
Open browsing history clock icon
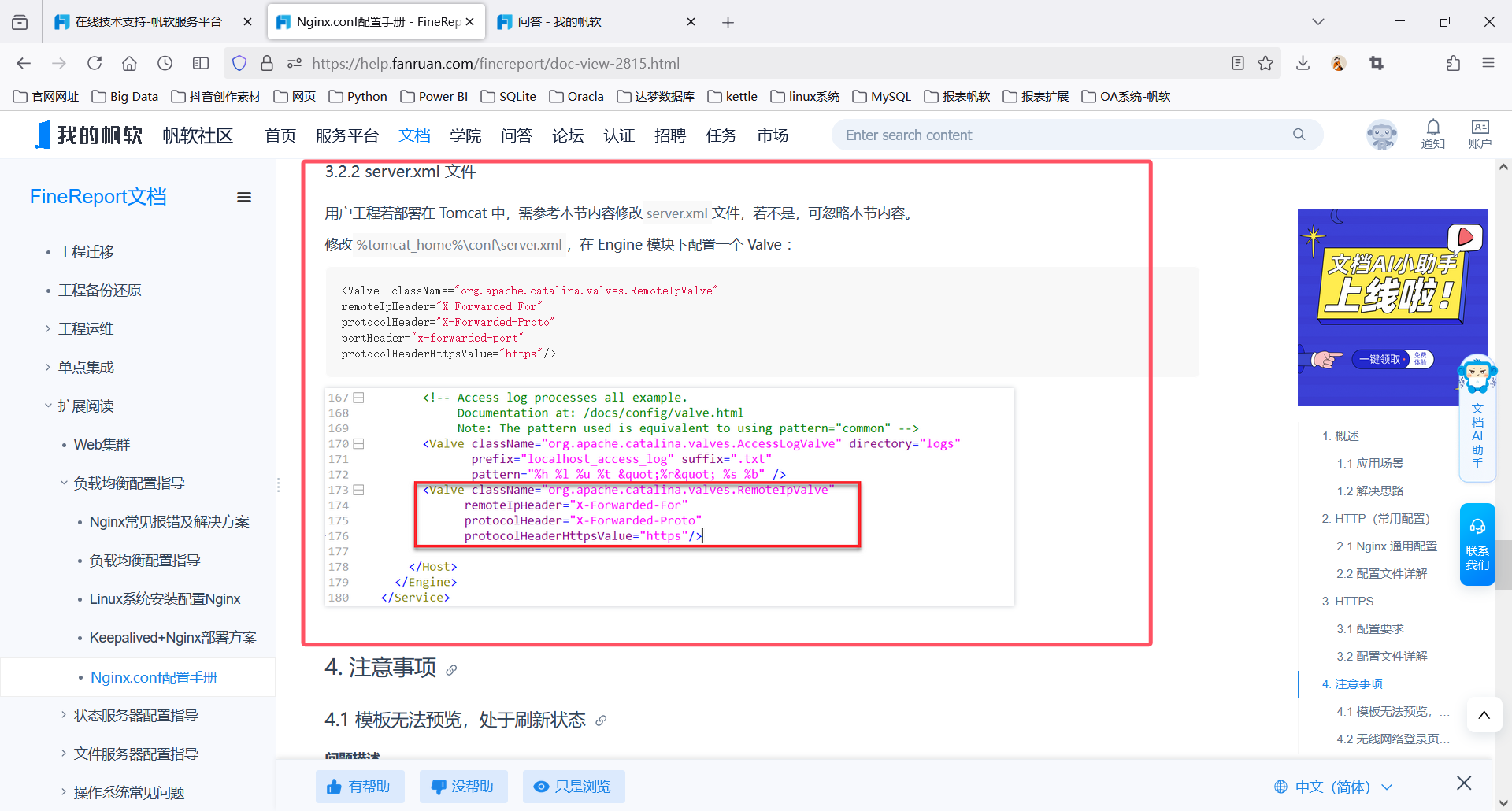click(165, 63)
